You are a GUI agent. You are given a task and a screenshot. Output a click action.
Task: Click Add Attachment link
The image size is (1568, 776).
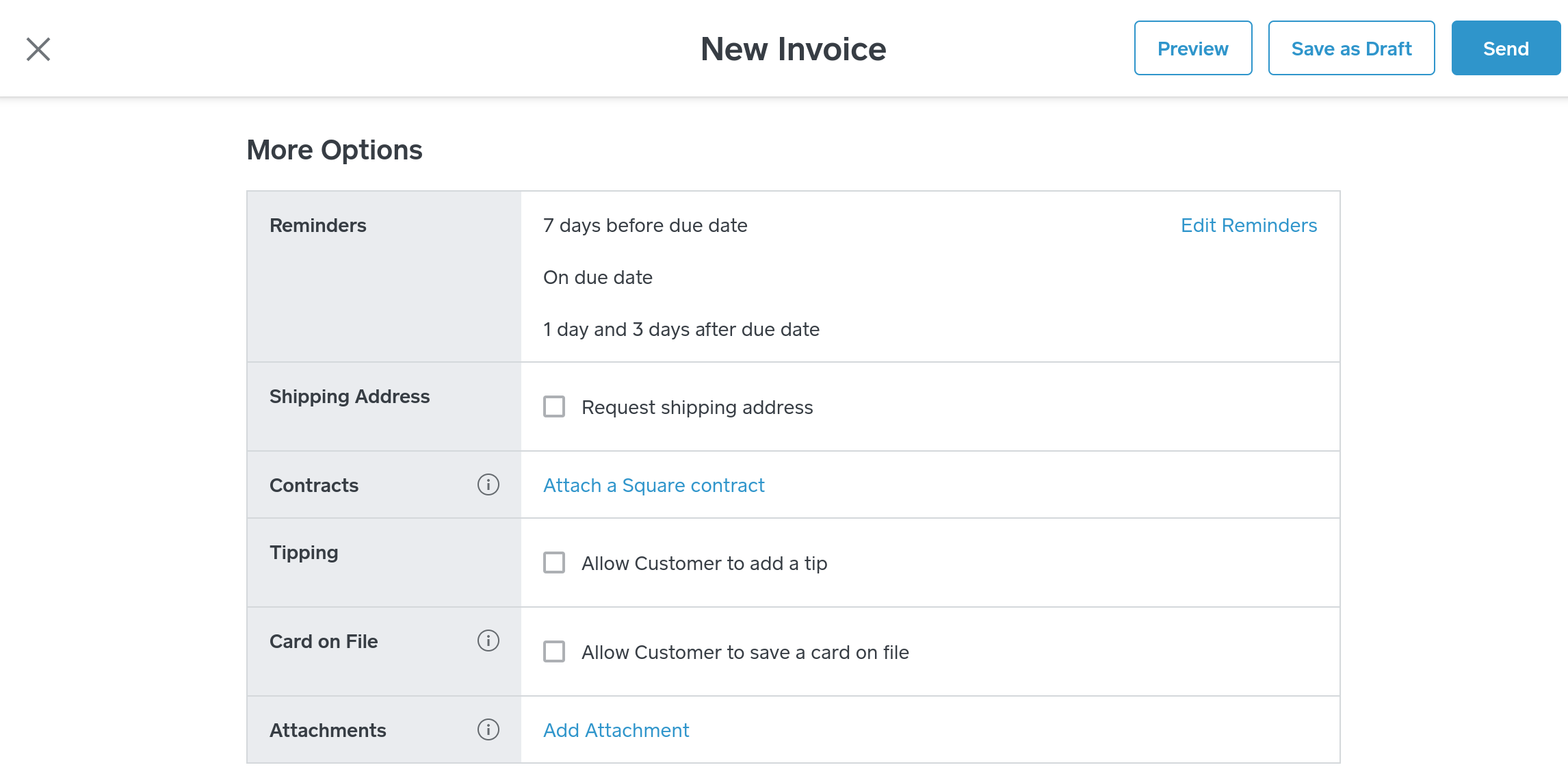tap(616, 731)
